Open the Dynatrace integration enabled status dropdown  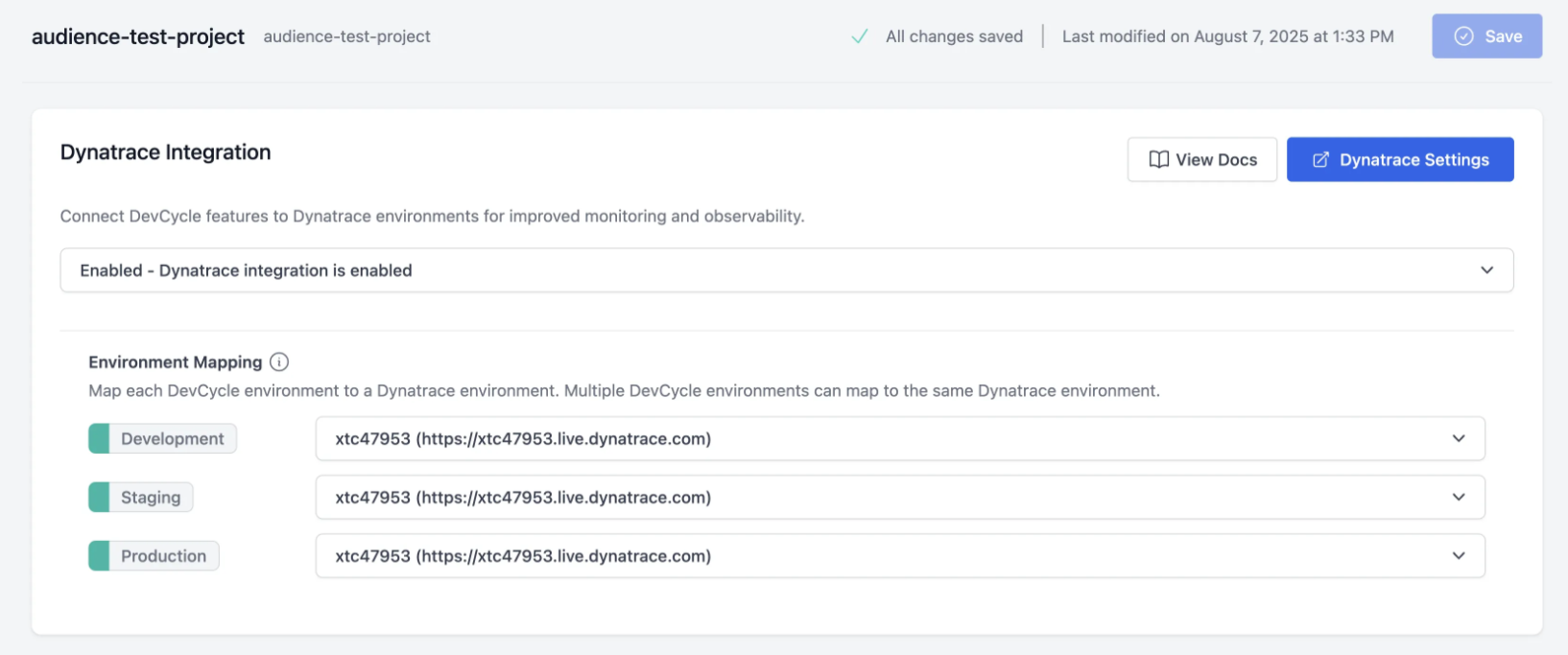[x=786, y=270]
